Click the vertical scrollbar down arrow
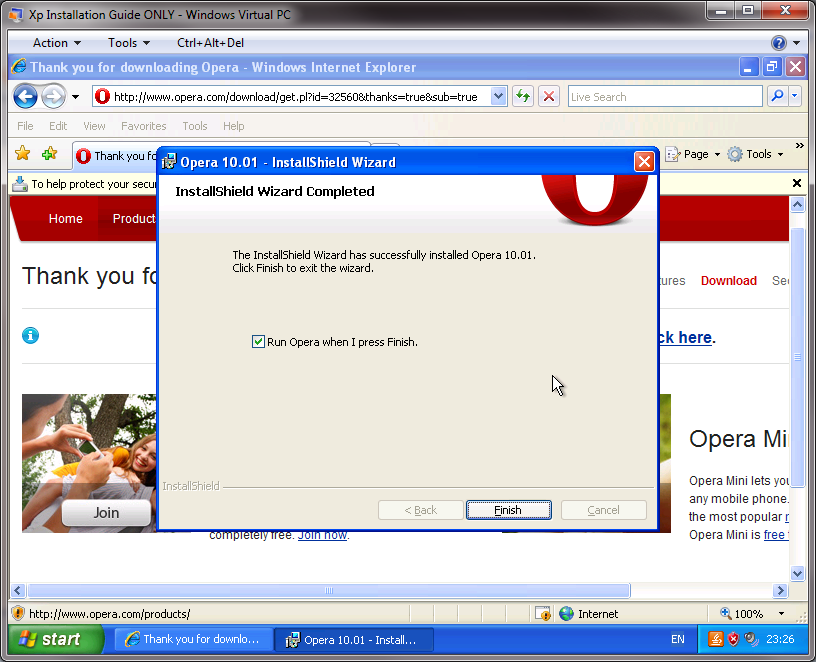This screenshot has width=816, height=662. pyautogui.click(x=797, y=574)
